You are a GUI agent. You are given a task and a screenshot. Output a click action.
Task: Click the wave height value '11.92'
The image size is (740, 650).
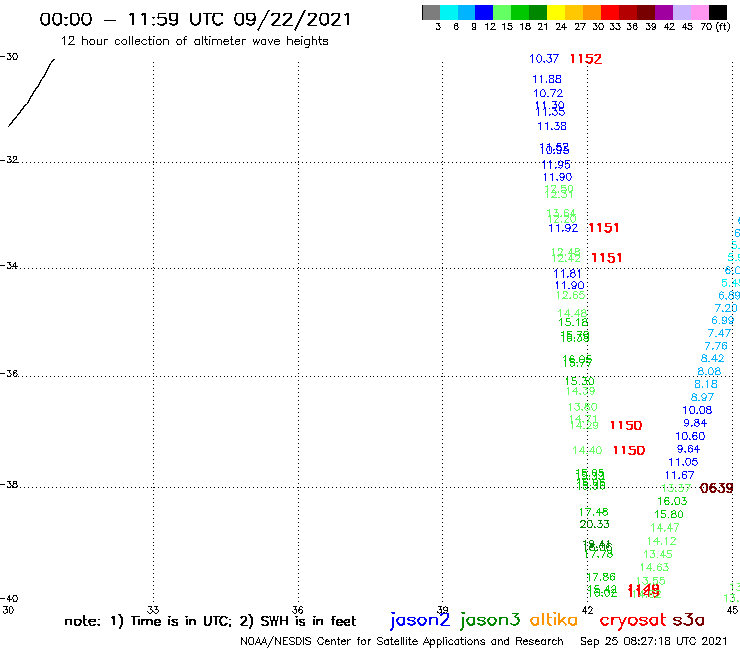[563, 228]
